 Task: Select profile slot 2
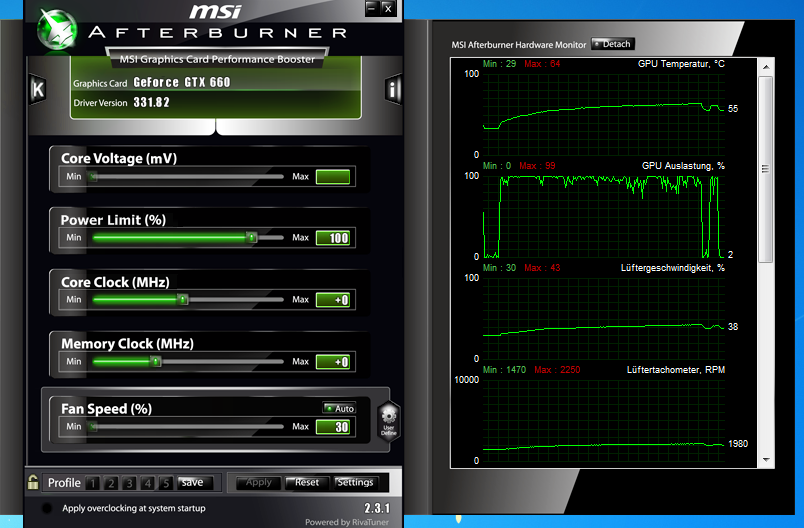click(x=111, y=483)
